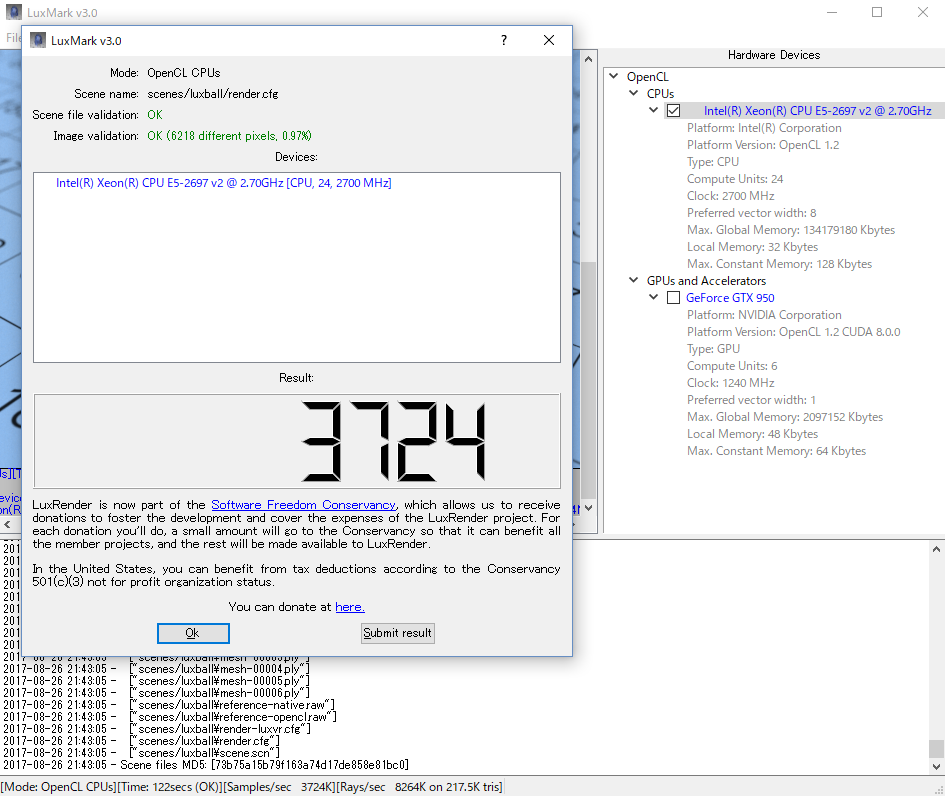This screenshot has width=945, height=796.
Task: Collapse the CPUs tree group
Action: [x=634, y=94]
